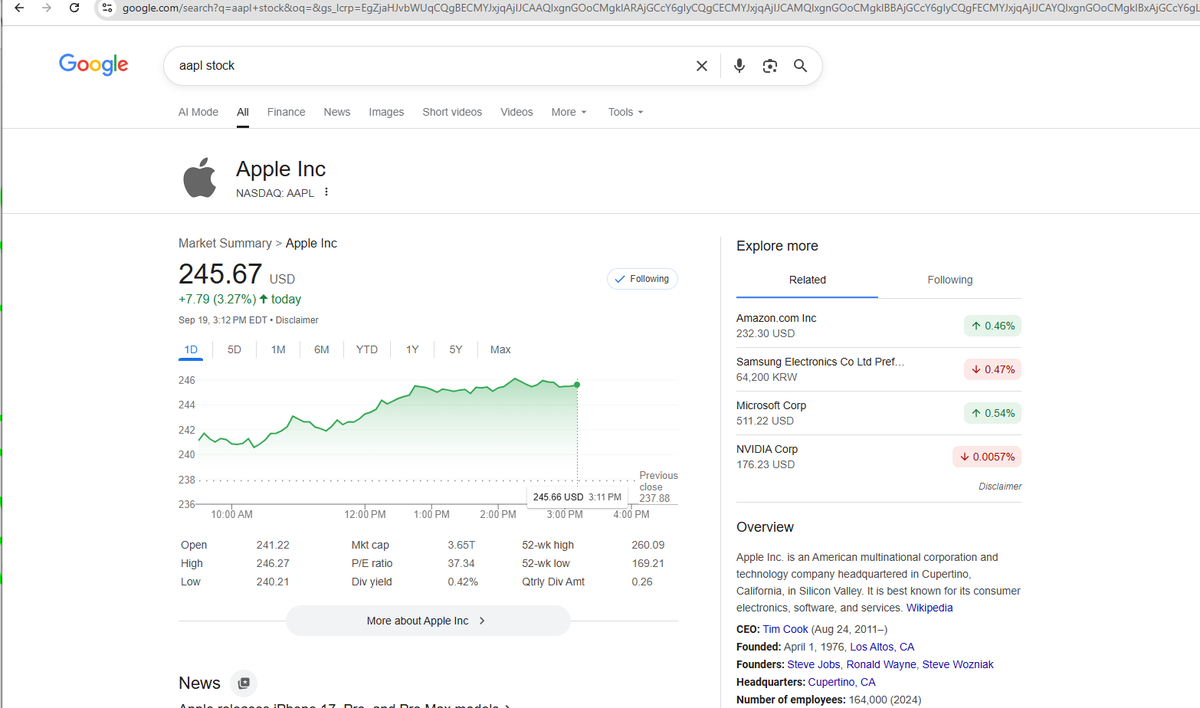The width and height of the screenshot is (1200, 708).
Task: Select the 1Y chart range
Action: [412, 350]
